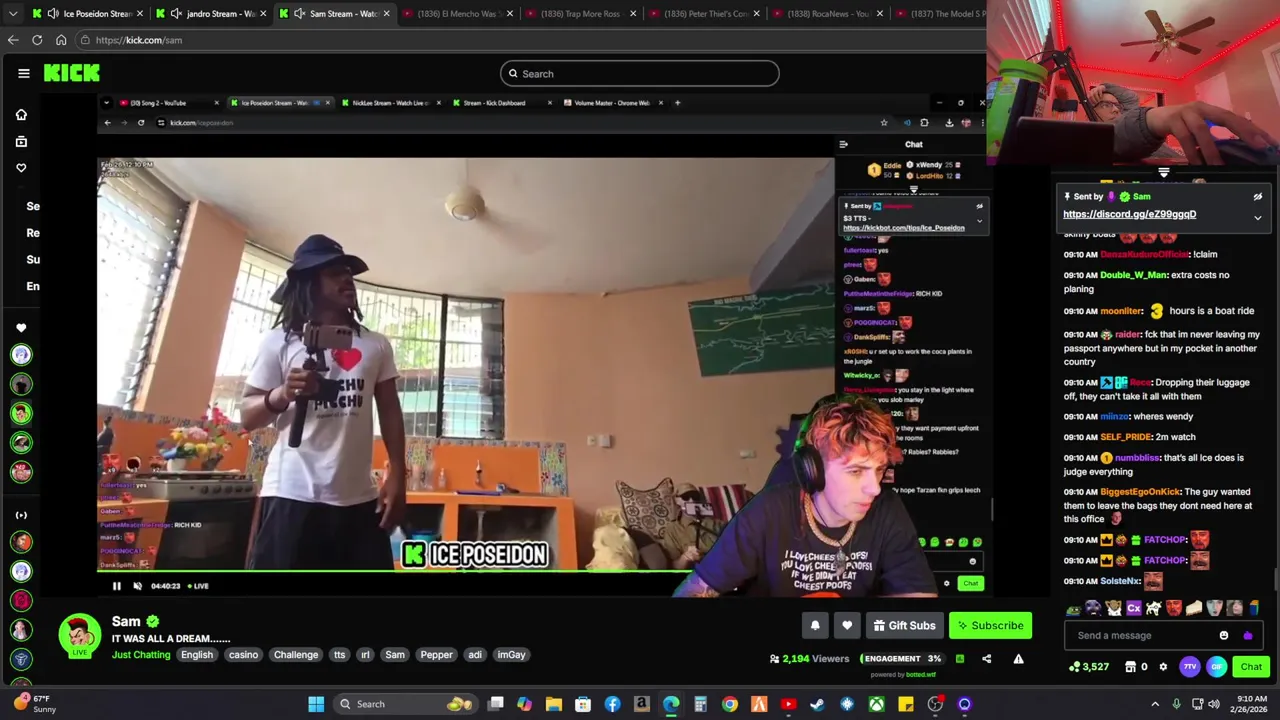
Task: Hide the pinned message by Sam
Action: pos(1258,197)
